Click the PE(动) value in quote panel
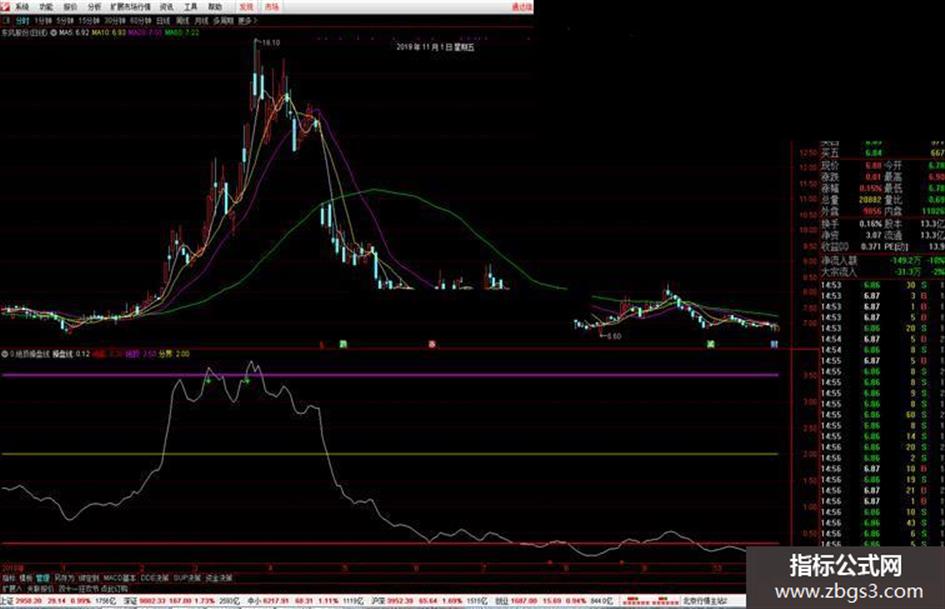The width and height of the screenshot is (945, 609). click(936, 247)
